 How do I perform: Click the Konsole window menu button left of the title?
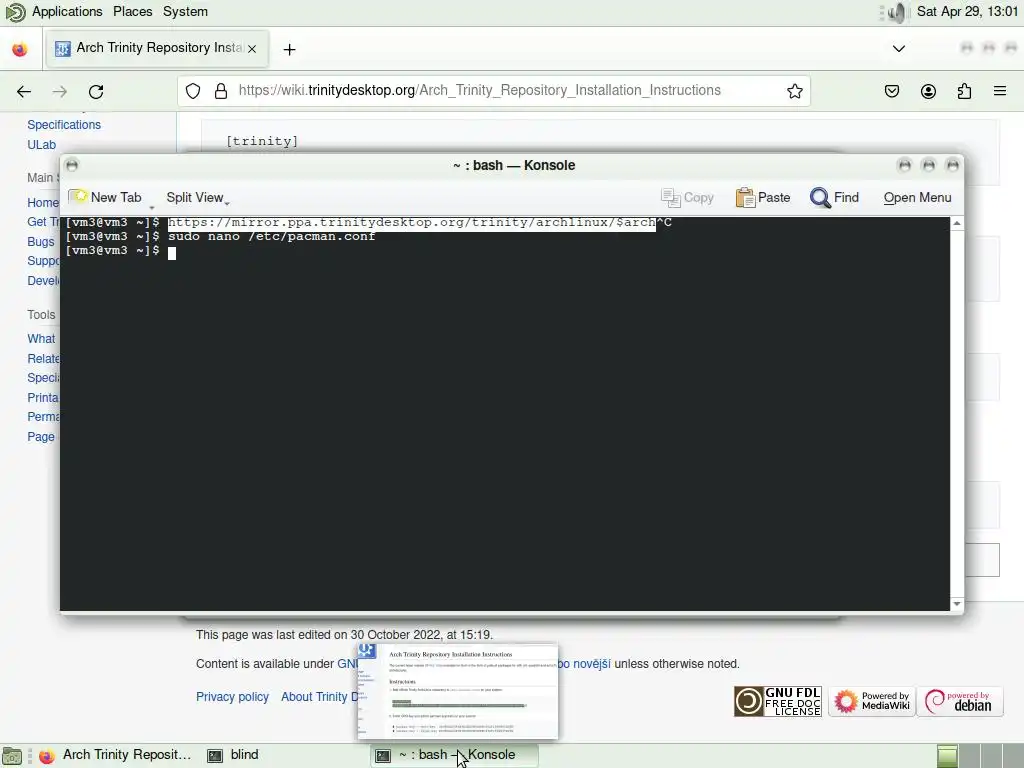click(x=72, y=165)
